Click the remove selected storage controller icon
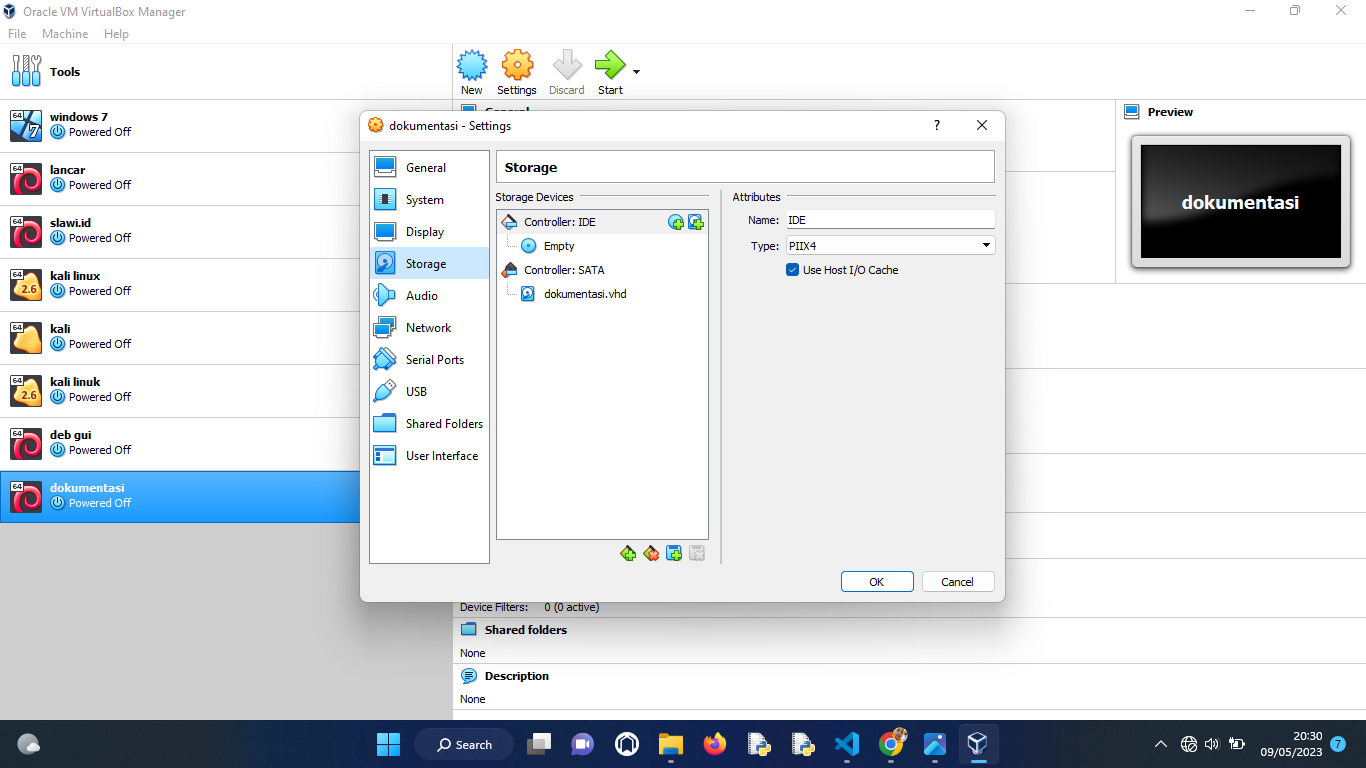 tap(651, 553)
